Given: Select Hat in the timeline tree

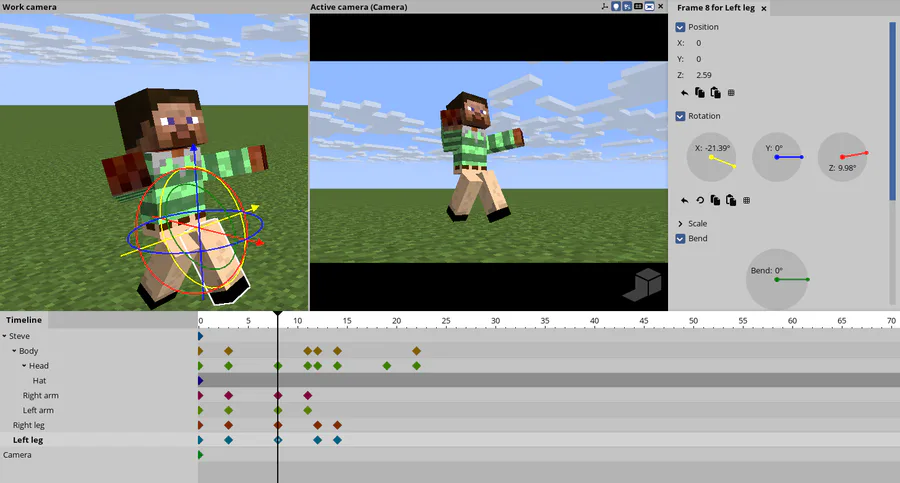Looking at the screenshot, I should click(39, 381).
